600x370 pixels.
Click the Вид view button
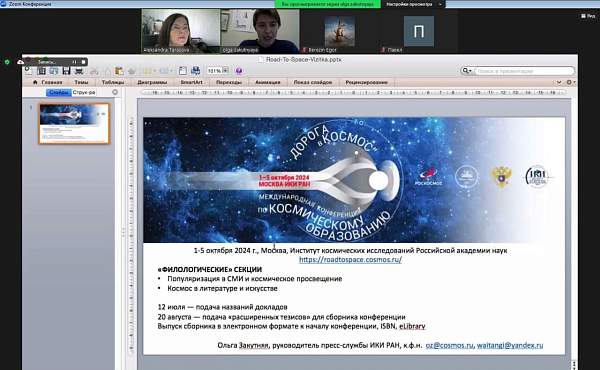point(589,16)
